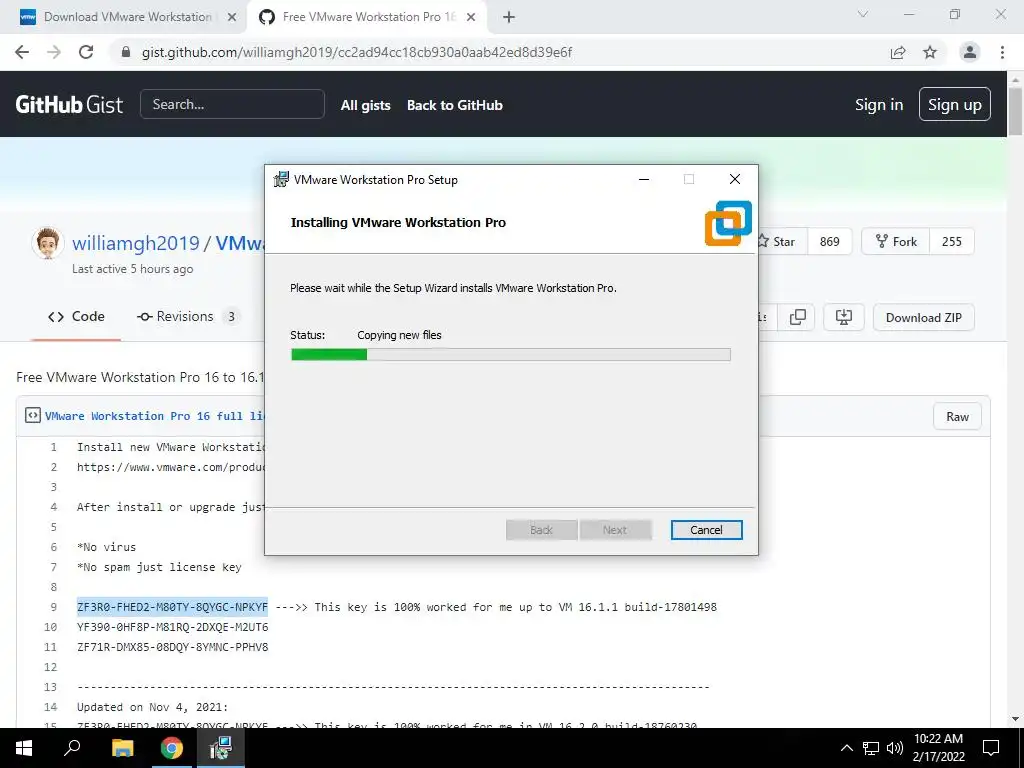This screenshot has height=768, width=1024.
Task: Click line number 9 in the gist
Action: 54,607
